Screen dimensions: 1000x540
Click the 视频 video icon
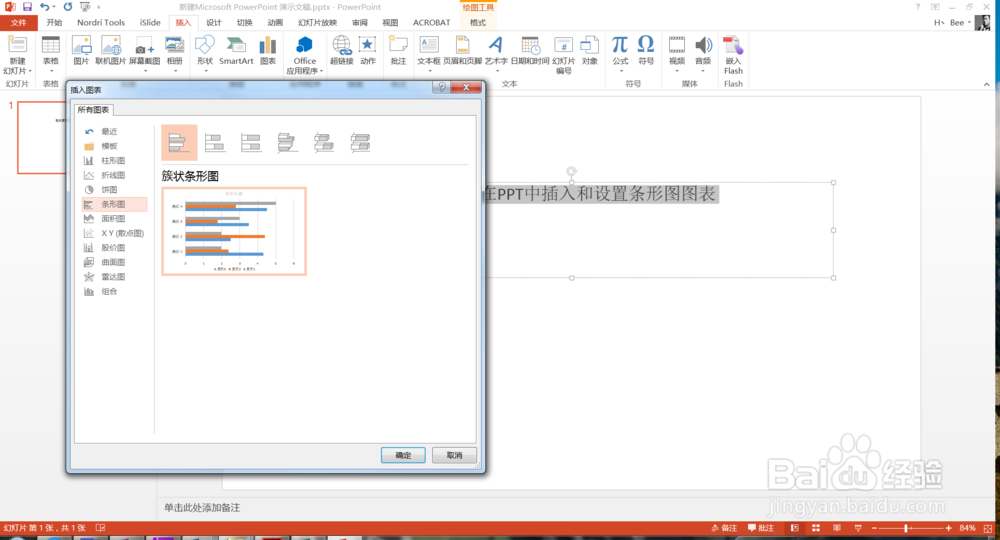pyautogui.click(x=677, y=51)
